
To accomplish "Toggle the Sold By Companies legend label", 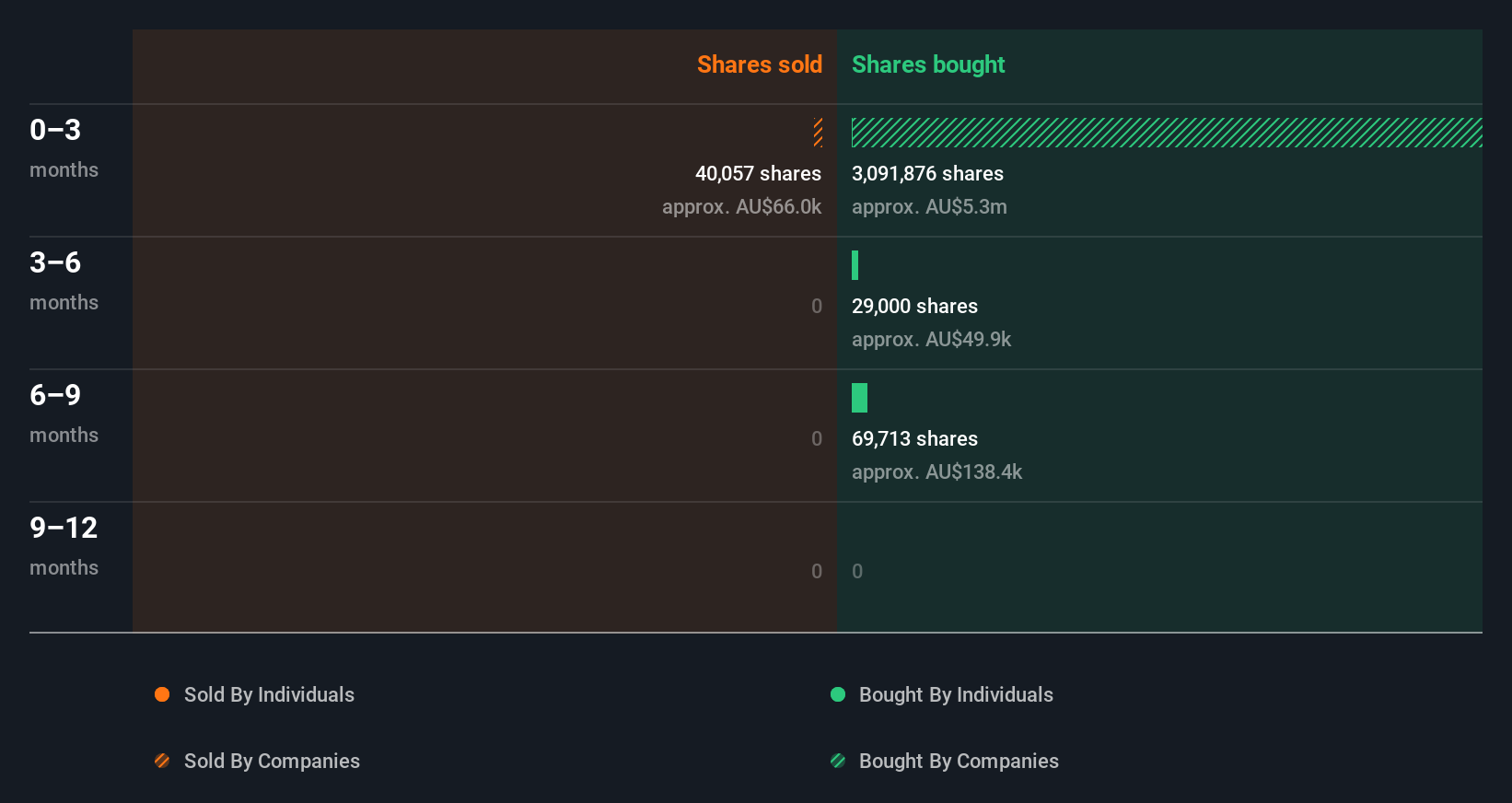I will pos(272,761).
